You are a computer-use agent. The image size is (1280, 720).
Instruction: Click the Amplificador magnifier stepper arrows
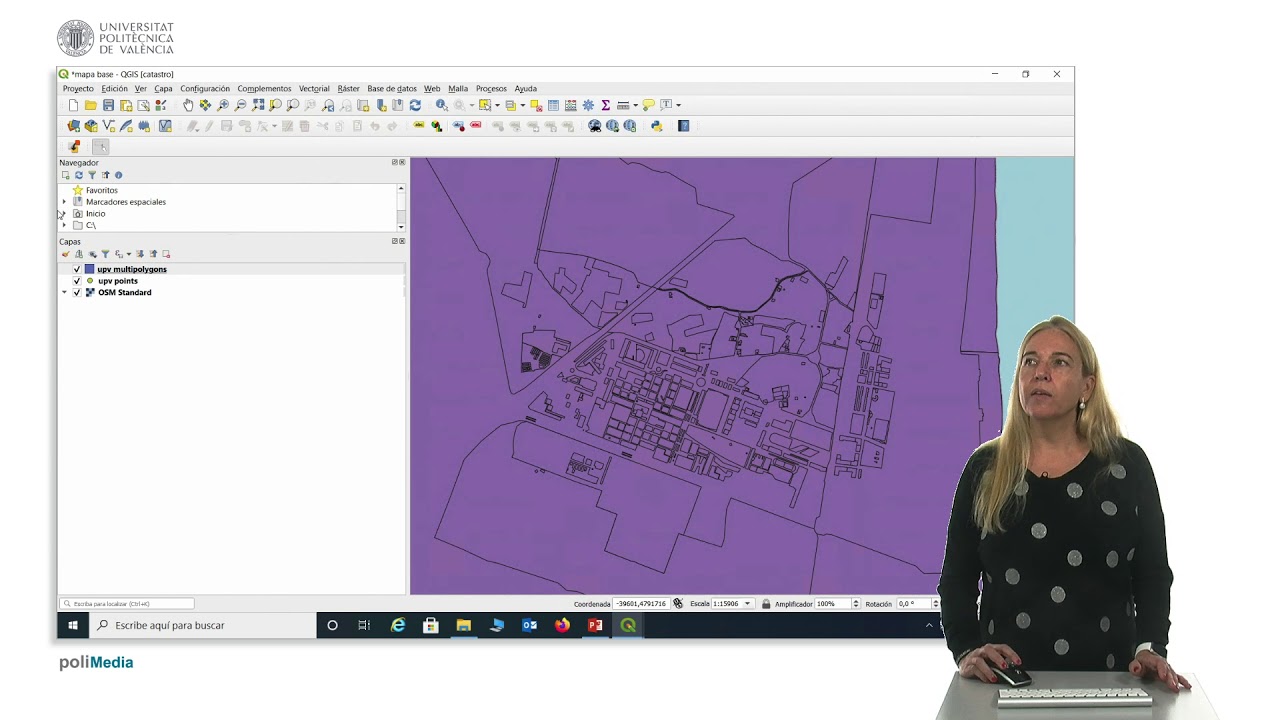(x=855, y=604)
